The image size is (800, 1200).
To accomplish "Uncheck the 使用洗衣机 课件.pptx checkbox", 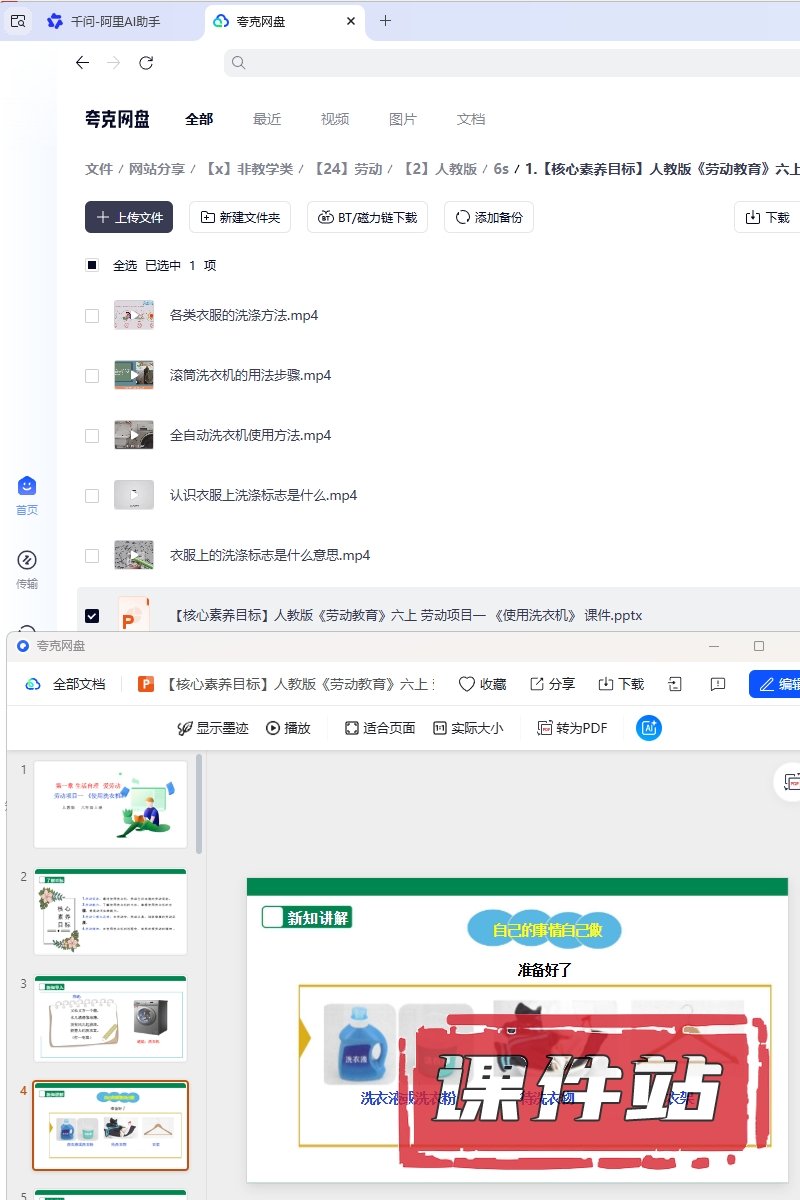I will tap(92, 616).
